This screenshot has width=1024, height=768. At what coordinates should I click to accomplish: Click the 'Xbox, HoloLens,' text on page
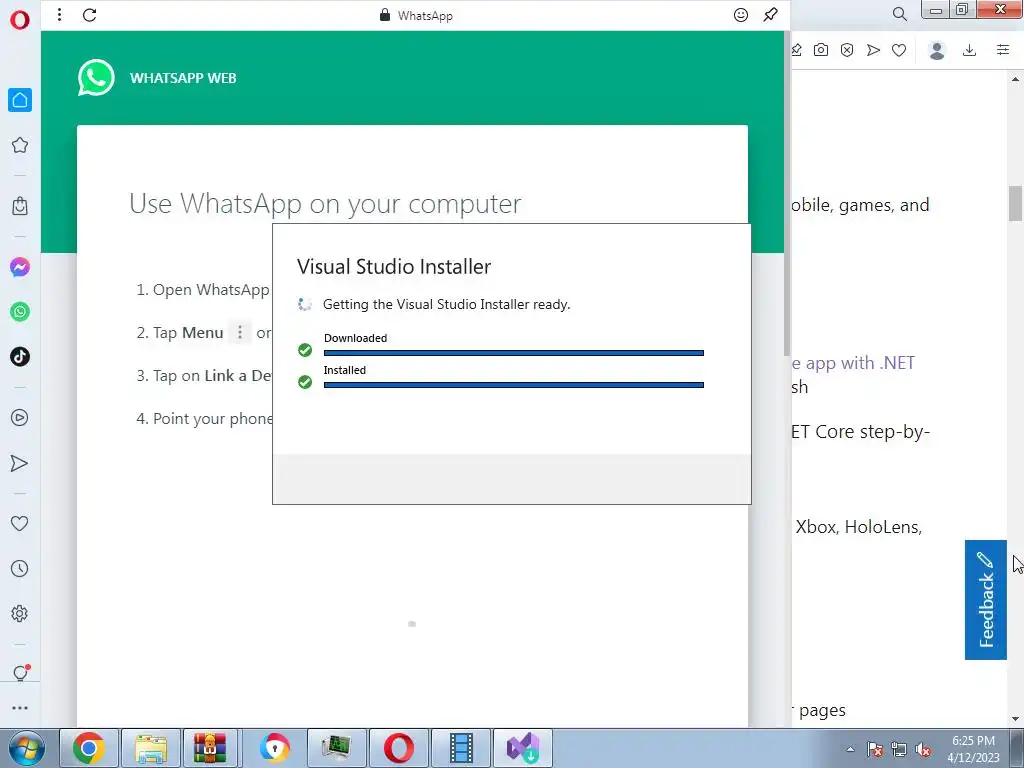point(858,527)
